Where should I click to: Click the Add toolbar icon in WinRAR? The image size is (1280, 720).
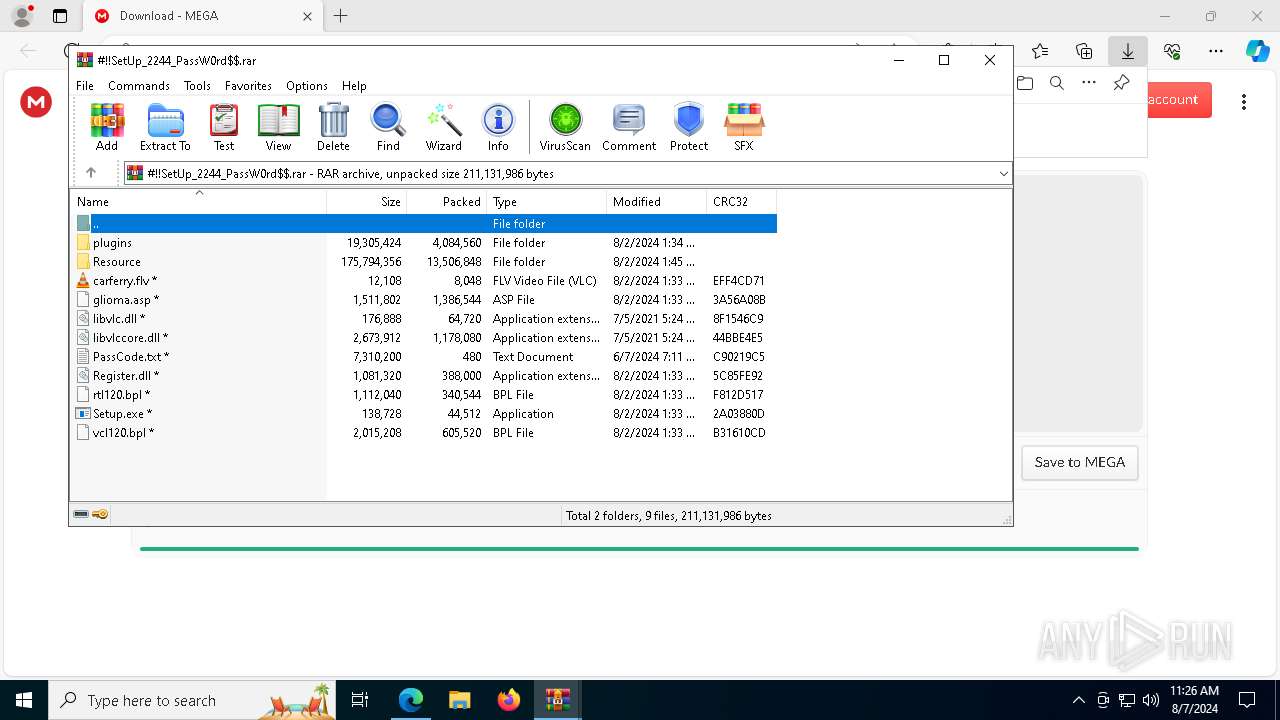(x=107, y=127)
